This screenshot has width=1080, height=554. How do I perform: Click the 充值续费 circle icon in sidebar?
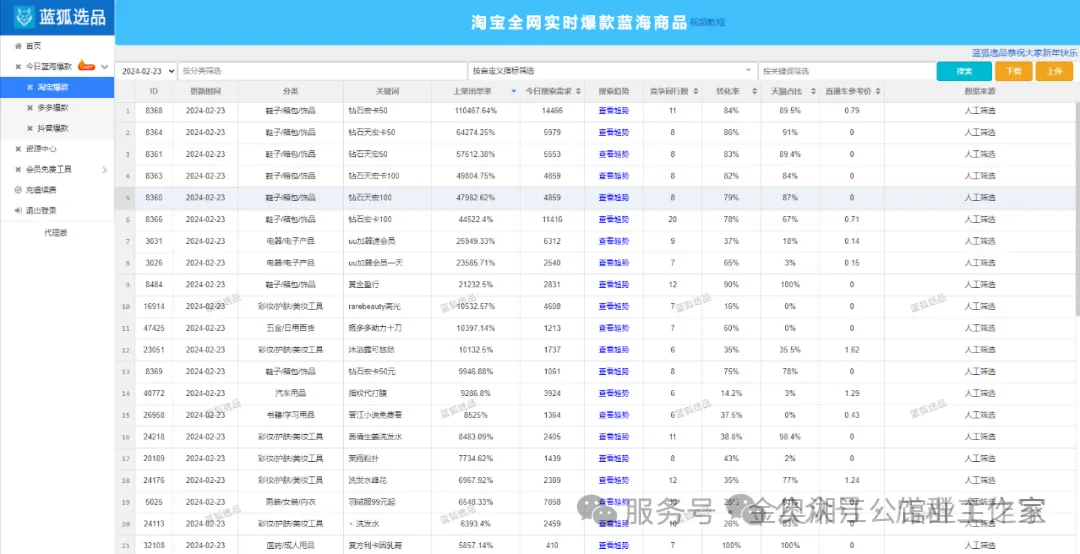click(x=18, y=190)
